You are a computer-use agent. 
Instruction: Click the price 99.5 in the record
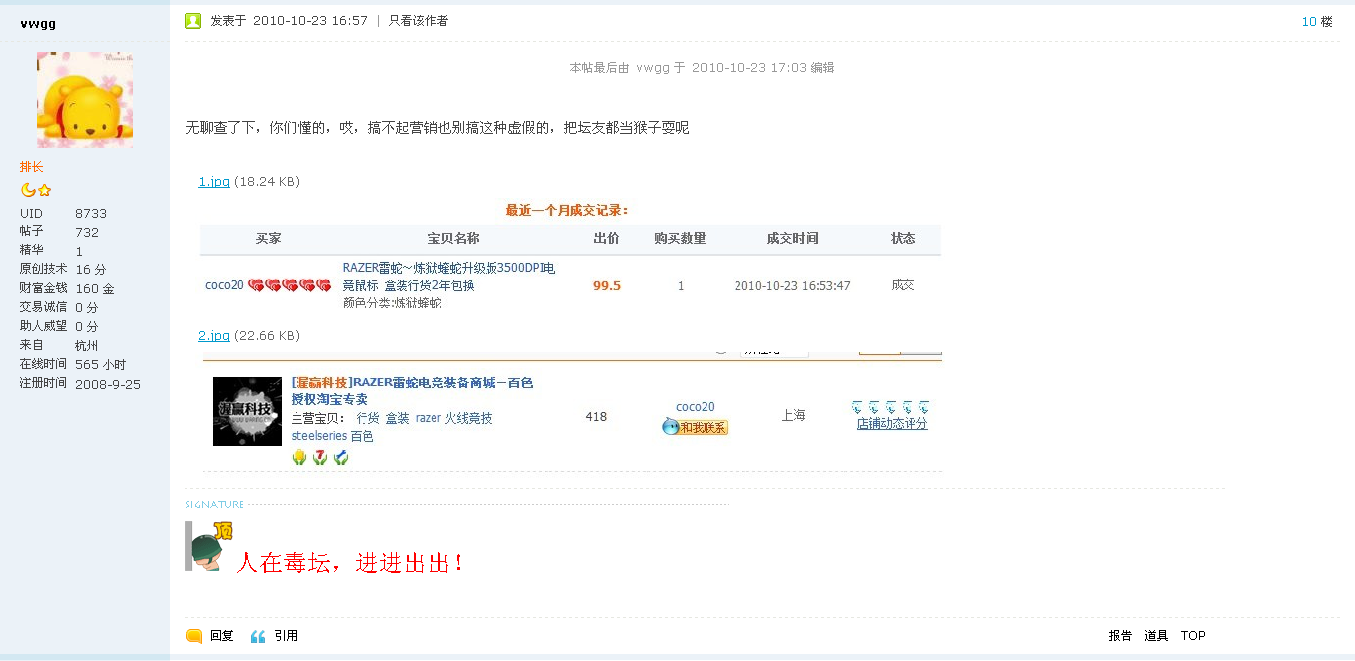click(x=607, y=285)
